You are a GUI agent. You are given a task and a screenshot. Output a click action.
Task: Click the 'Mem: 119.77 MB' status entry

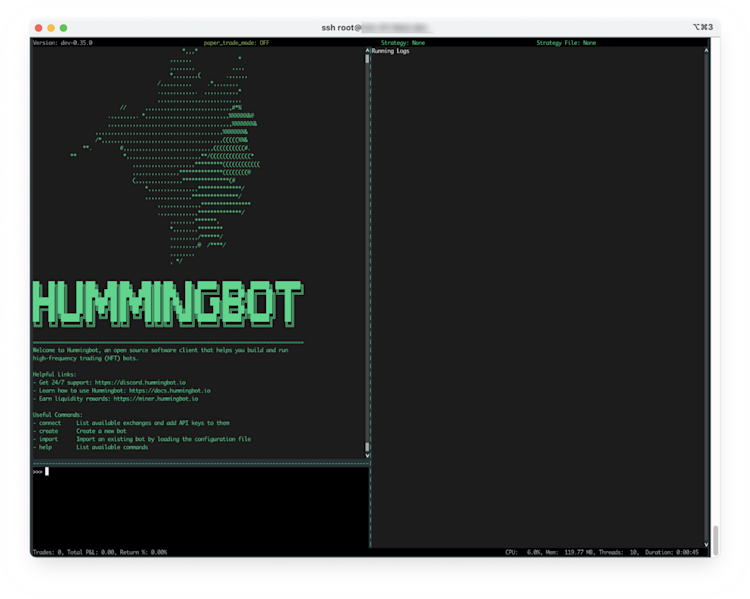coord(570,552)
